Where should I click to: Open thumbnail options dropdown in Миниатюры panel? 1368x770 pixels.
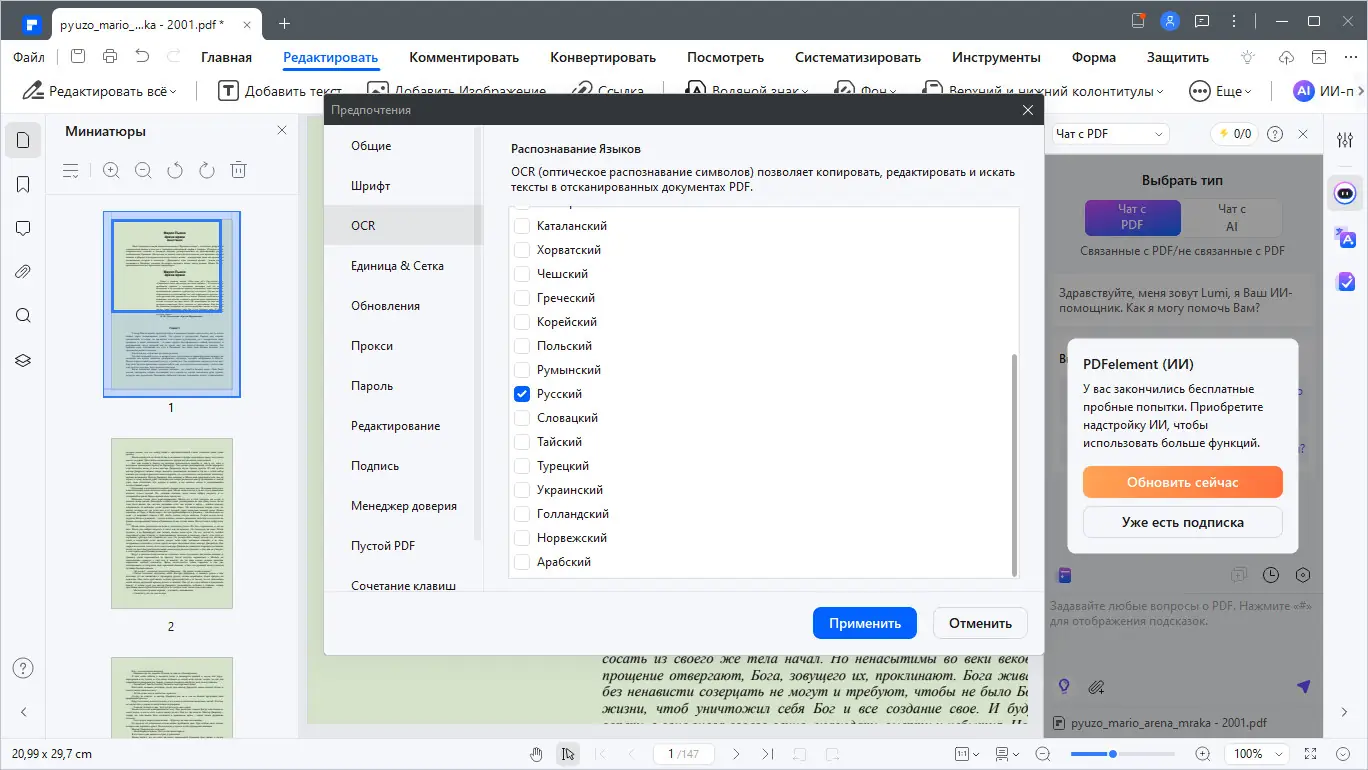pos(71,171)
